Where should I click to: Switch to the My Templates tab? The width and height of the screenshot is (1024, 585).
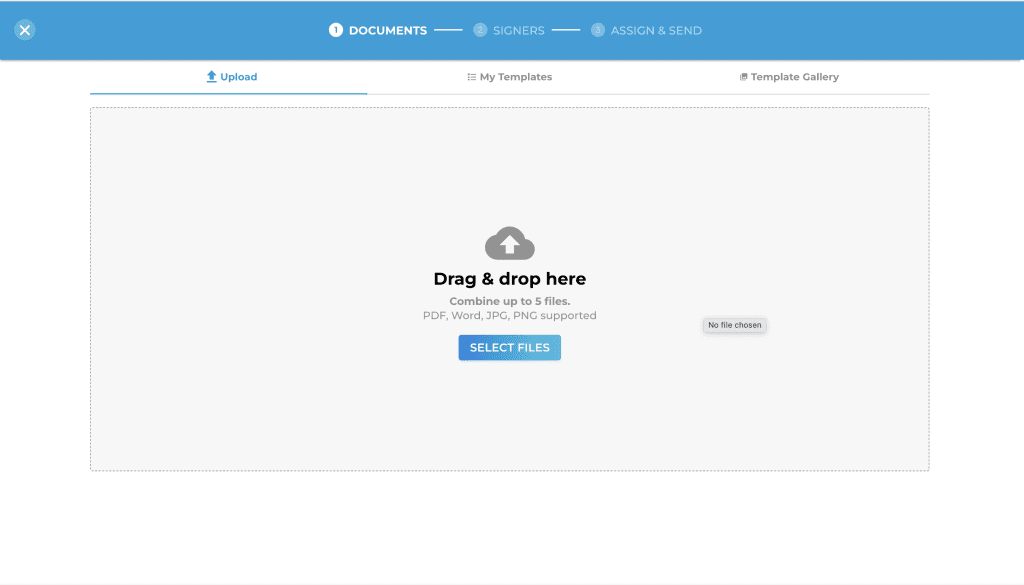pyautogui.click(x=509, y=76)
